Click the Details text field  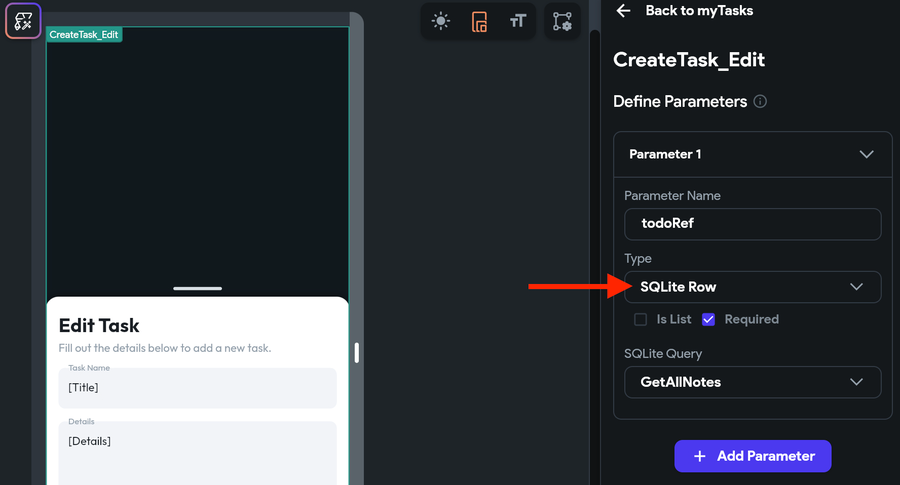(197, 453)
